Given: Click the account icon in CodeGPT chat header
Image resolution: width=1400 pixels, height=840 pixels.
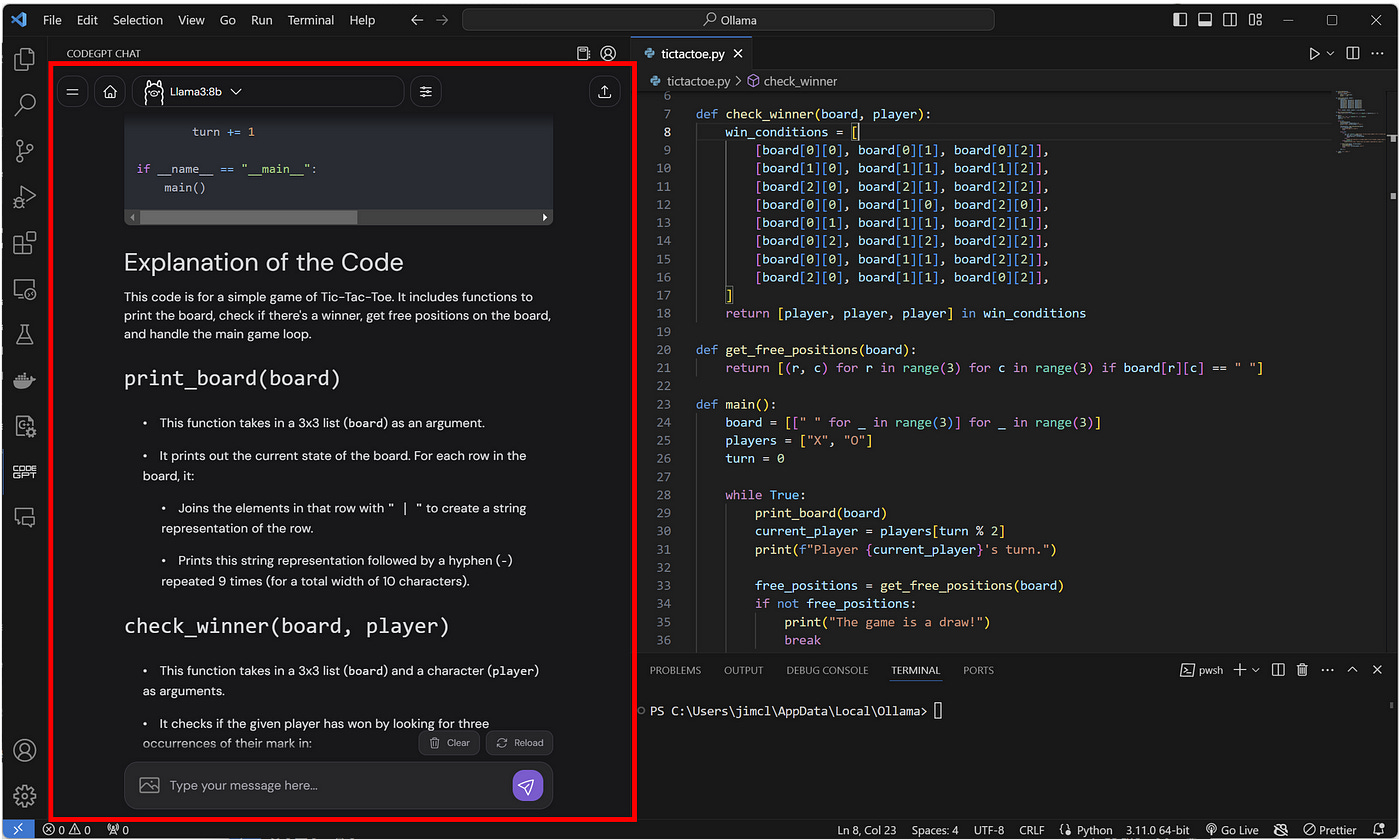Looking at the screenshot, I should (x=608, y=53).
